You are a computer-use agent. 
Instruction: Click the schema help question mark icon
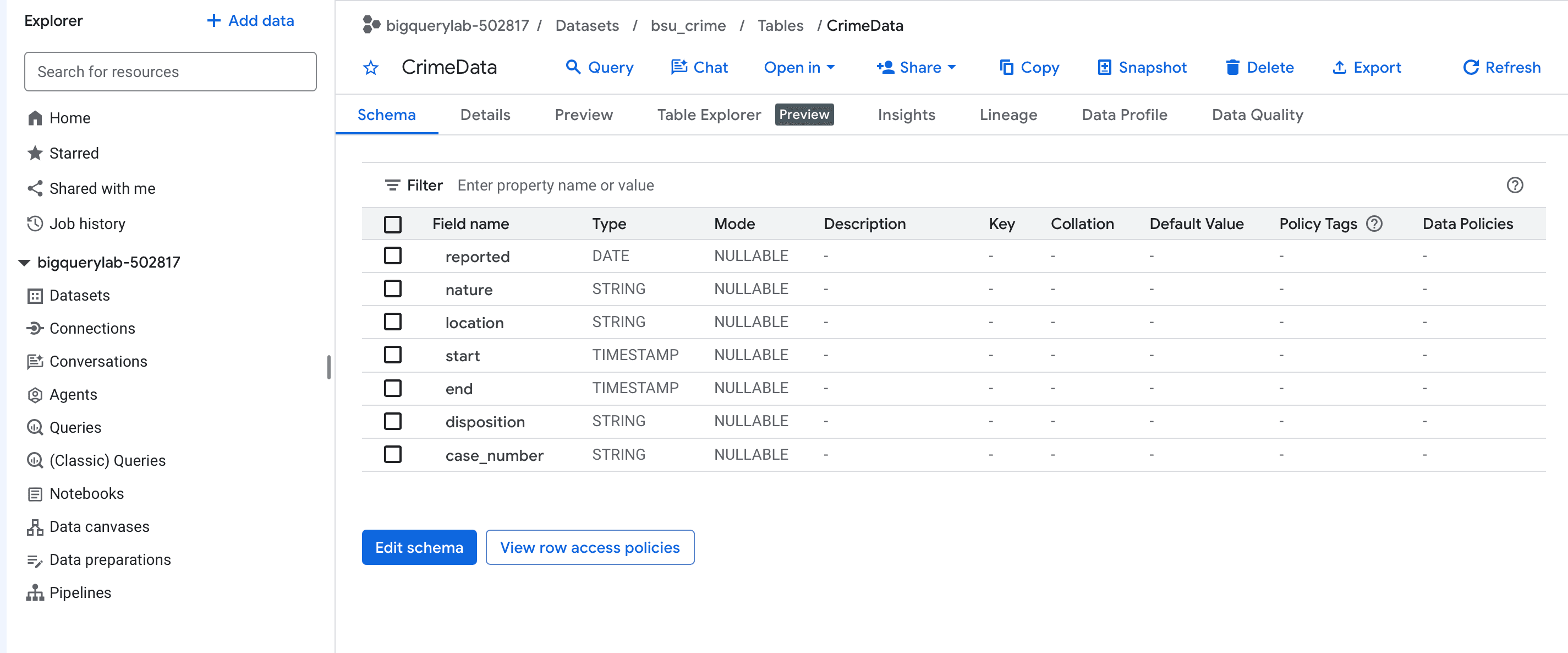(1515, 185)
